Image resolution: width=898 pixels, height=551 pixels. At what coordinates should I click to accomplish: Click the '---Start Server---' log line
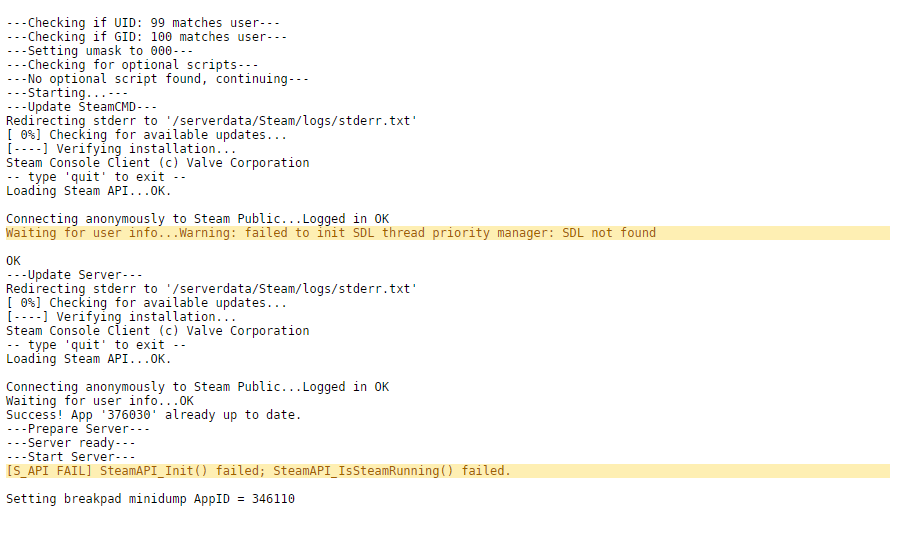[x=70, y=457]
